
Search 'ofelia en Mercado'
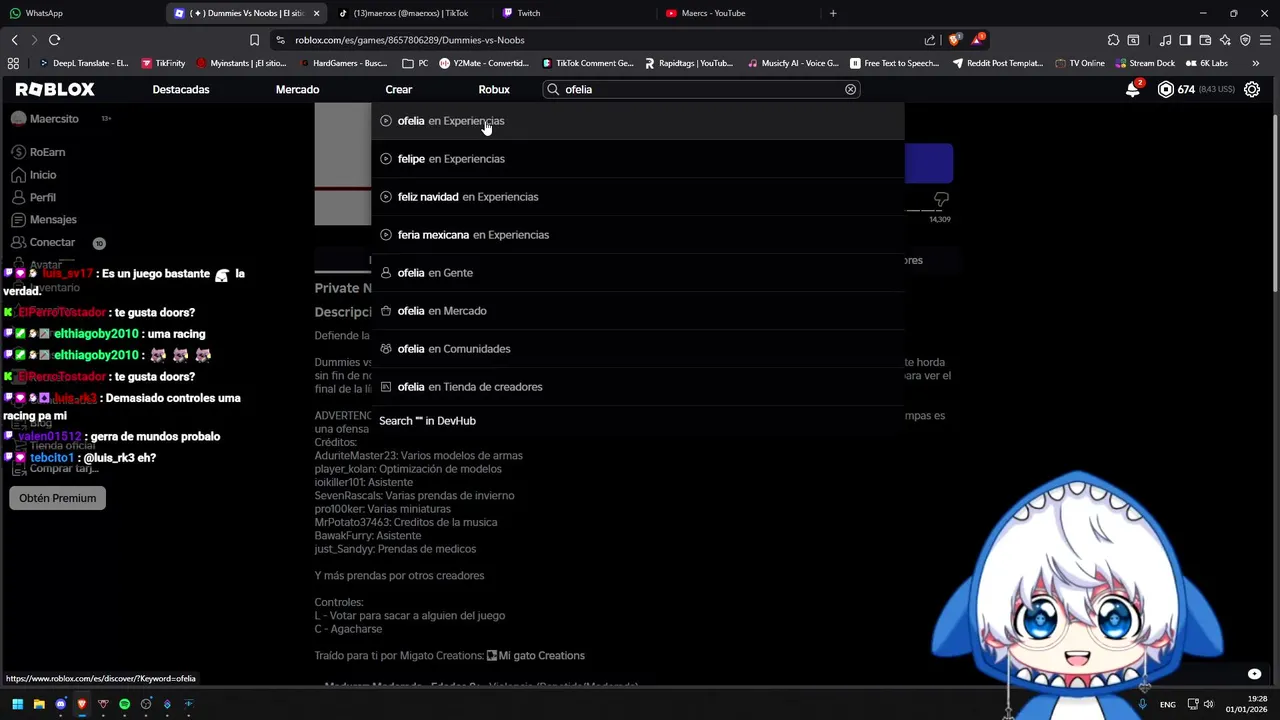tap(638, 311)
